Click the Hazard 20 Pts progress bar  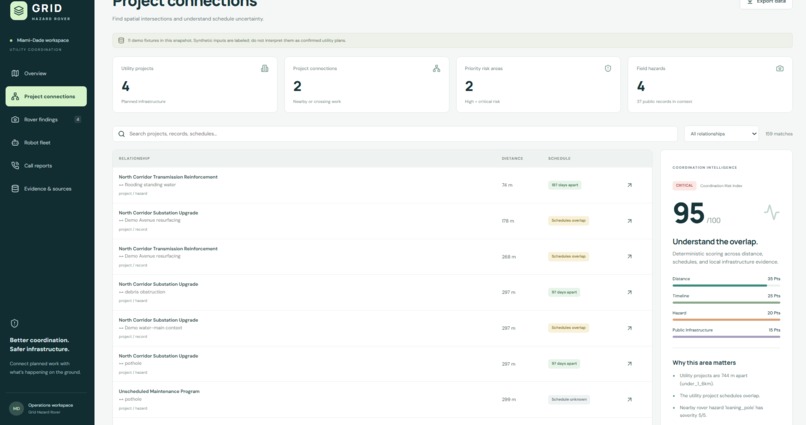click(726, 320)
